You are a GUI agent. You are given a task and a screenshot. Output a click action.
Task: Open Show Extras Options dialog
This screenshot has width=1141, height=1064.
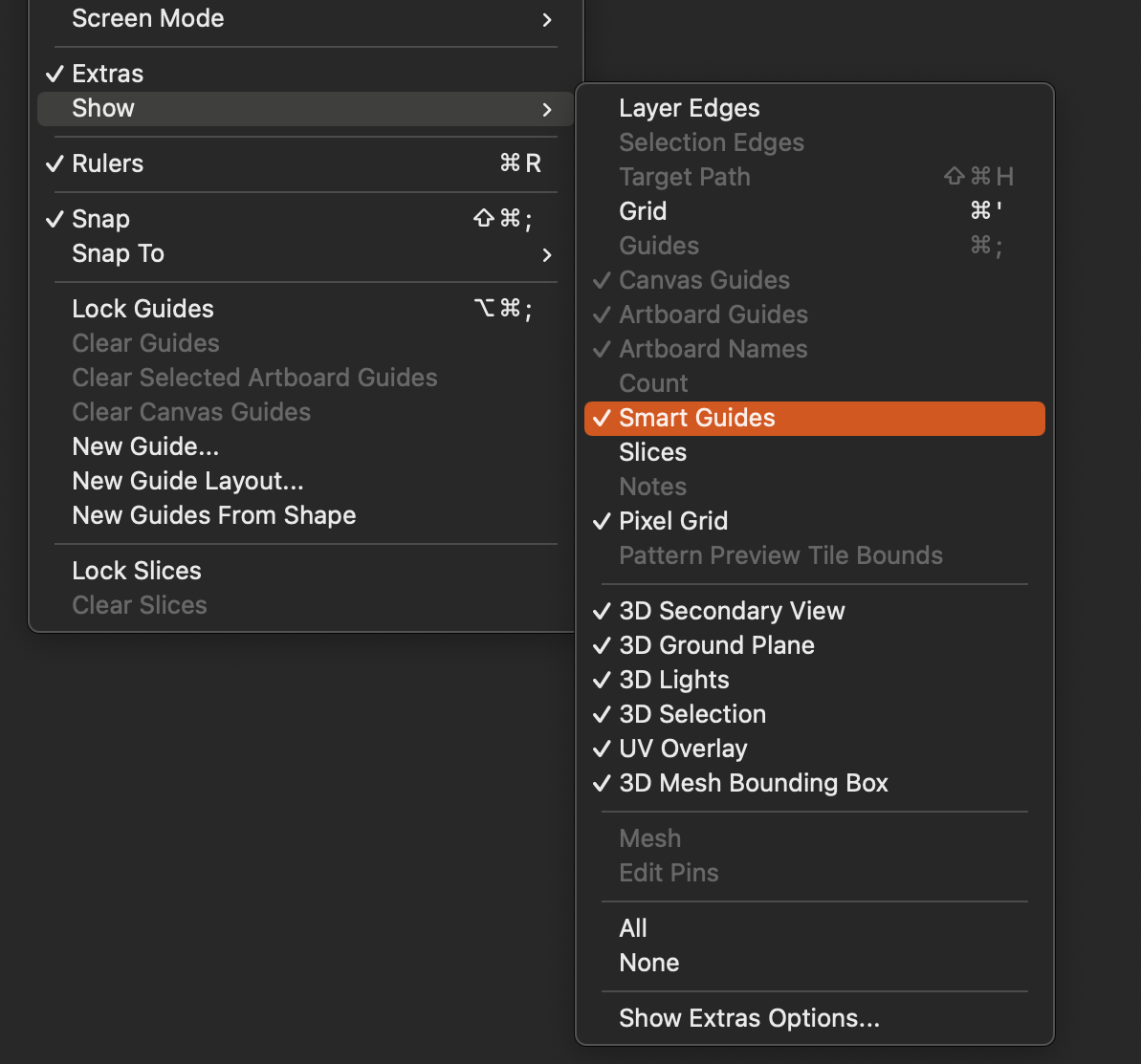(749, 1018)
